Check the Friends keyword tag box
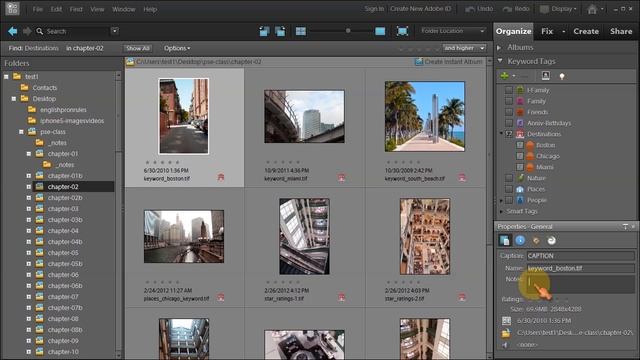Screen dimensions: 640x360 (509, 112)
